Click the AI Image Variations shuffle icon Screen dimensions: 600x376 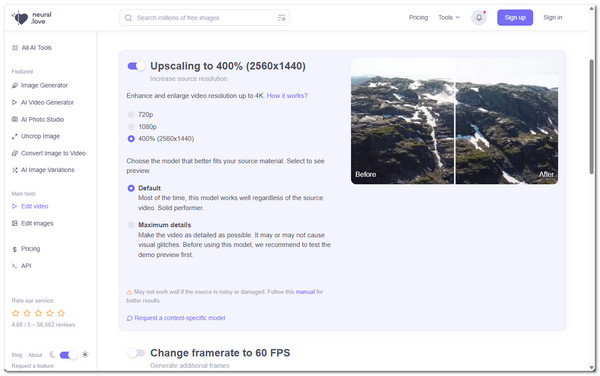(15, 170)
